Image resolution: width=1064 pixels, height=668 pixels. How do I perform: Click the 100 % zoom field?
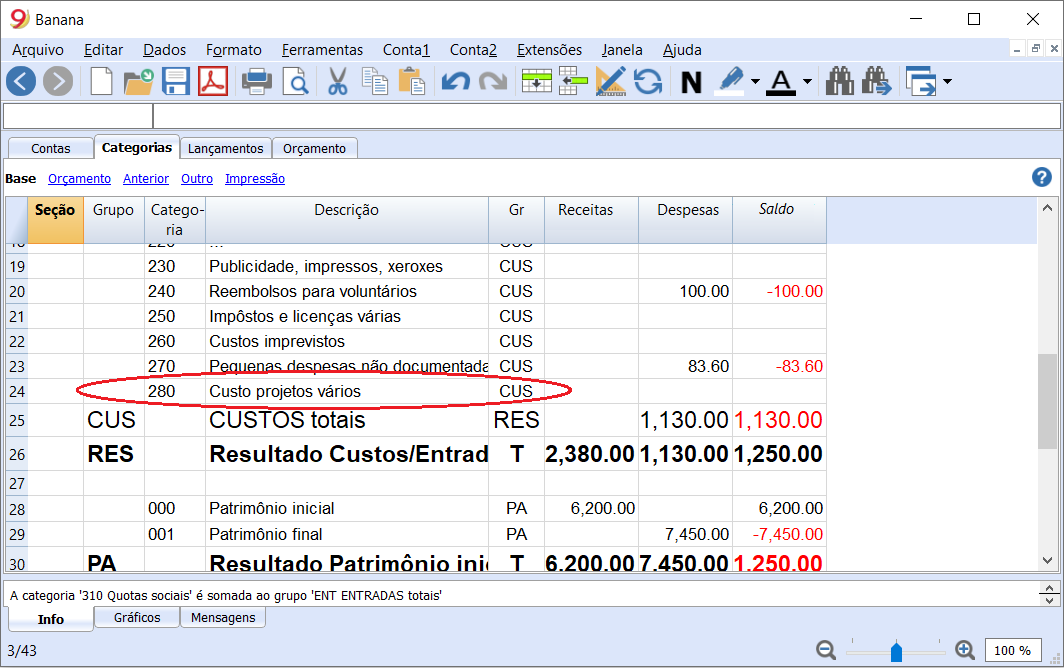[1012, 650]
